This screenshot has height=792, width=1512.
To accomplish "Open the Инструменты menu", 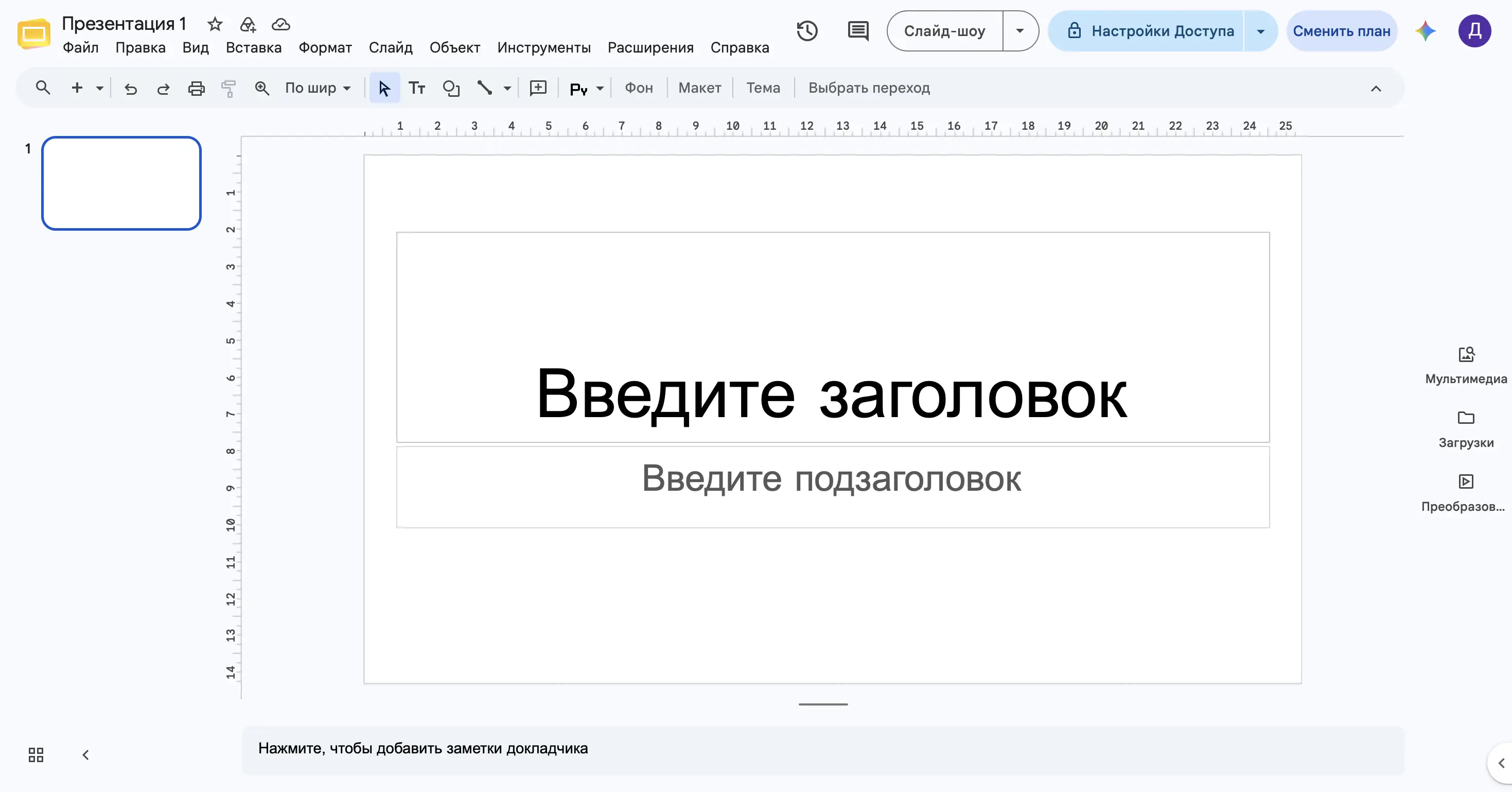I will (x=543, y=47).
